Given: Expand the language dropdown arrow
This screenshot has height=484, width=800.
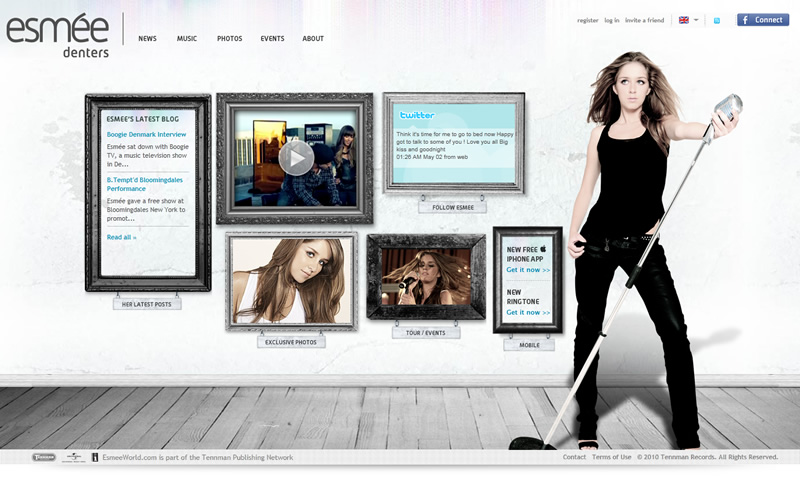Looking at the screenshot, I should [x=696, y=20].
